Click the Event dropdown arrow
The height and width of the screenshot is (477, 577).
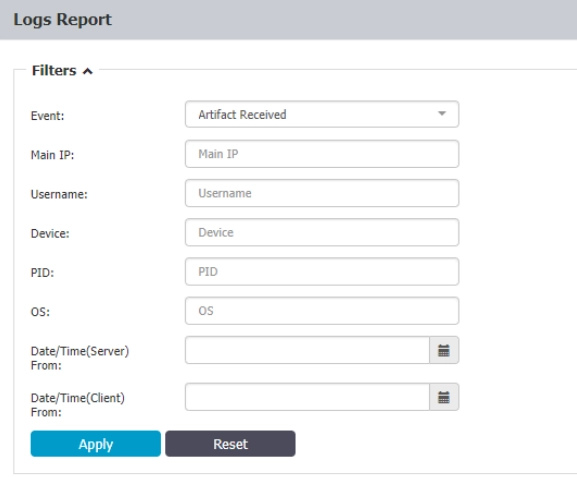pyautogui.click(x=442, y=114)
